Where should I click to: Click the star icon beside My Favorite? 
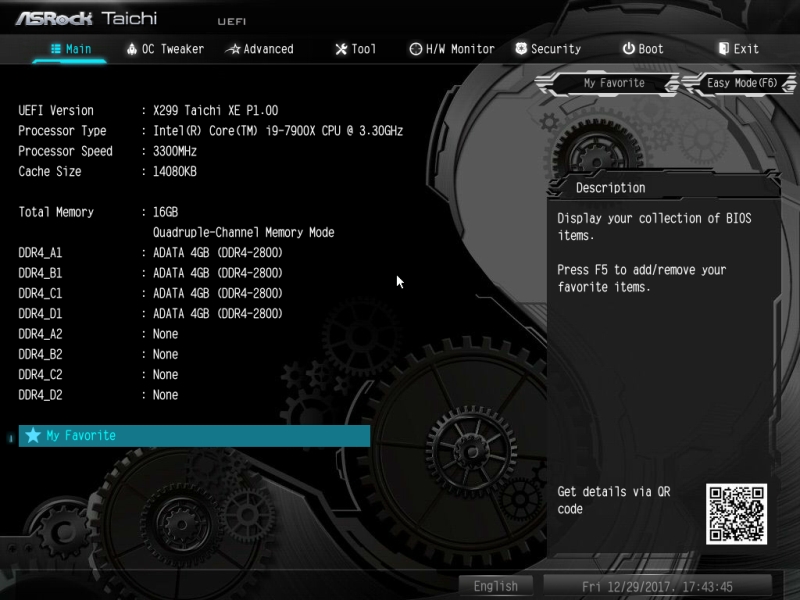[33, 435]
